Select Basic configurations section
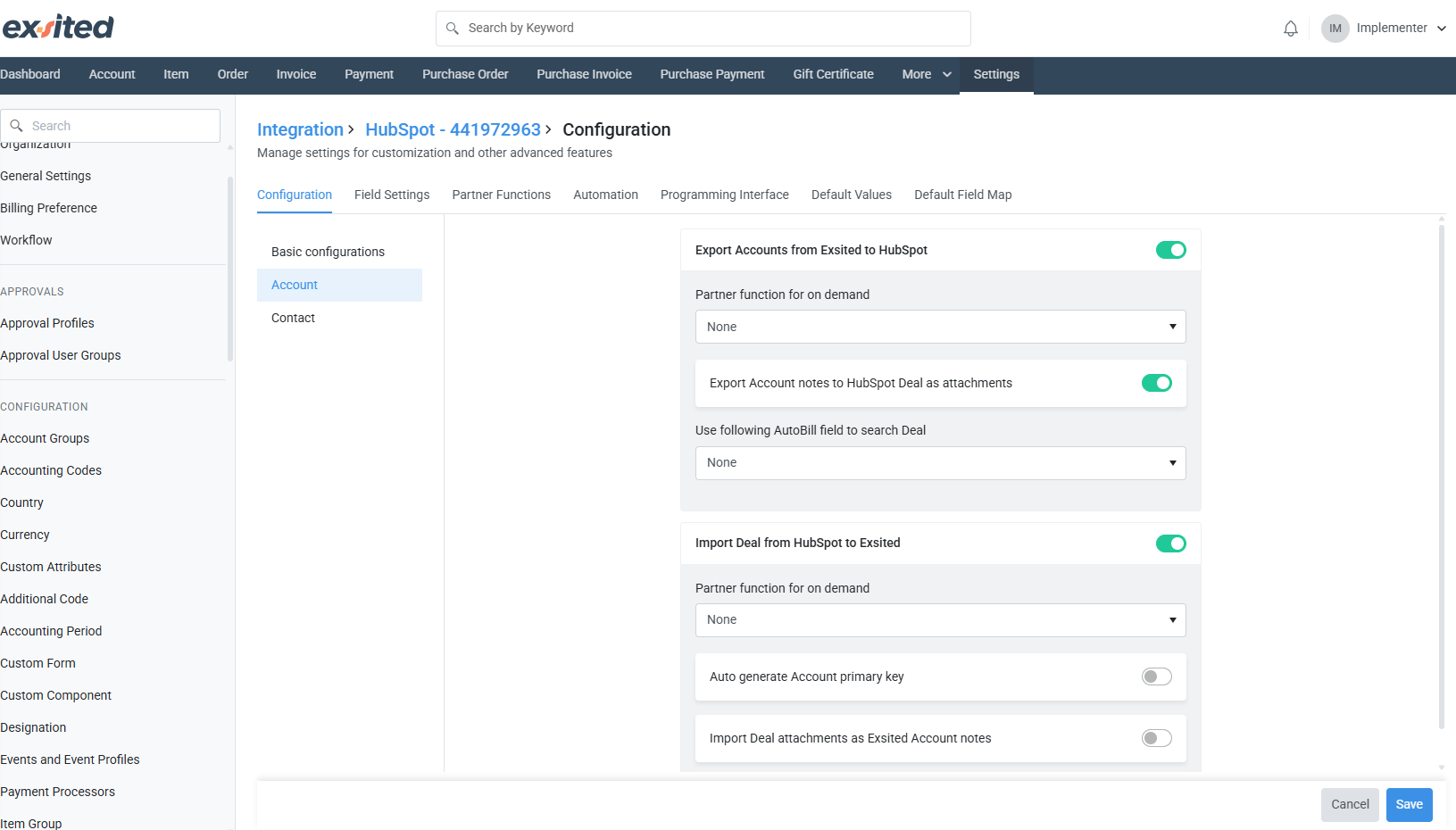Viewport: 1456px width, 830px height. click(x=339, y=252)
